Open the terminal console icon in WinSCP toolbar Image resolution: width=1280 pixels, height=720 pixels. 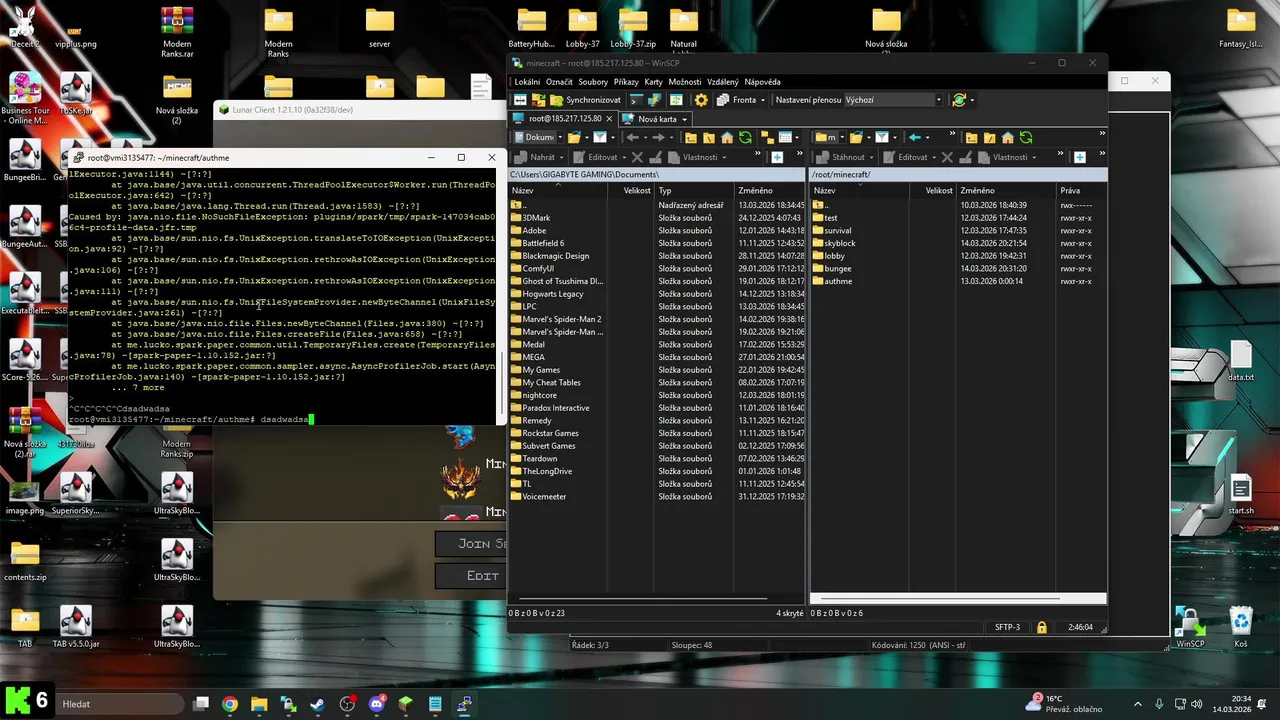[x=636, y=100]
